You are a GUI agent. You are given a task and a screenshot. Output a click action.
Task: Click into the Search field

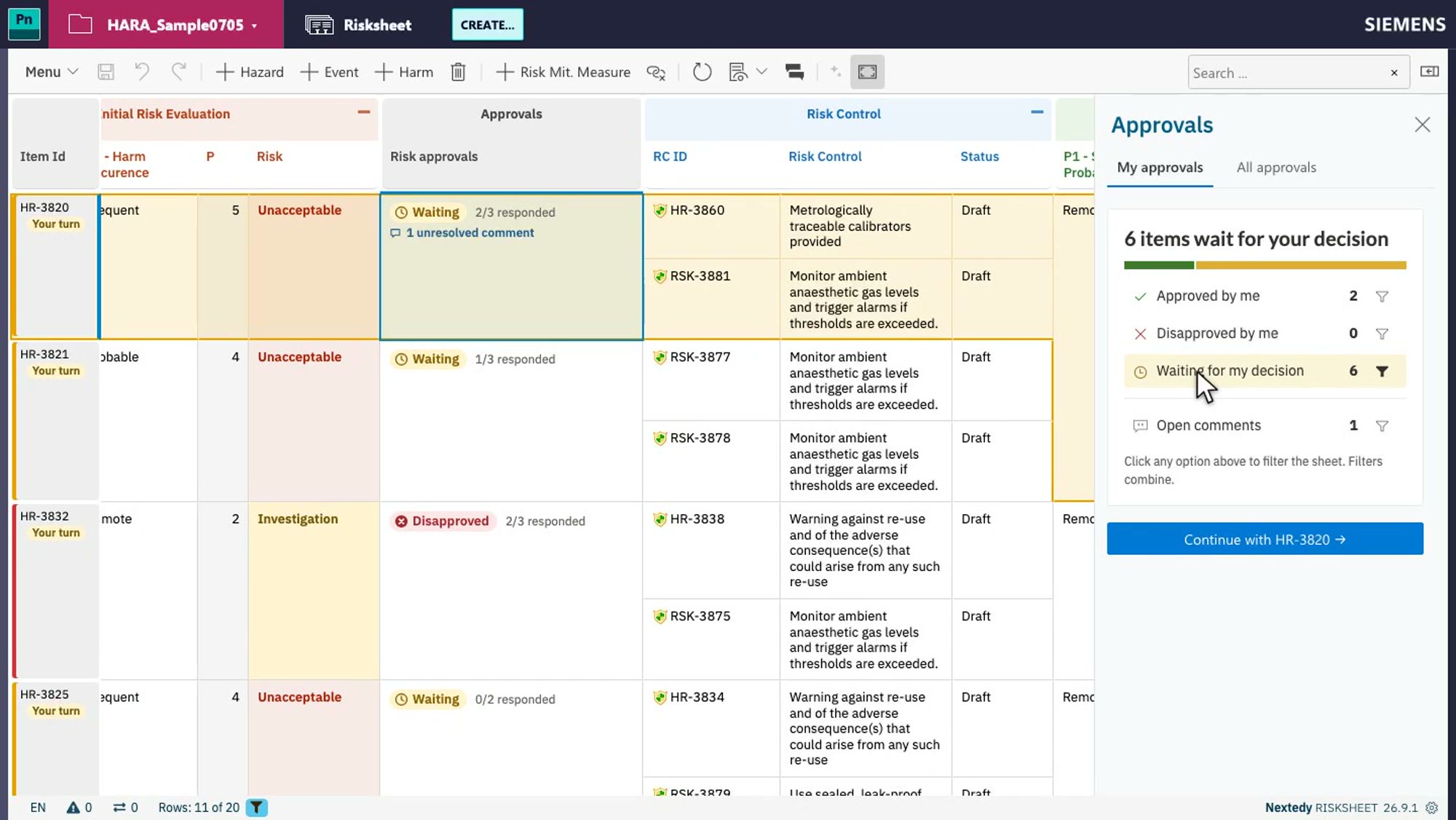click(x=1287, y=73)
